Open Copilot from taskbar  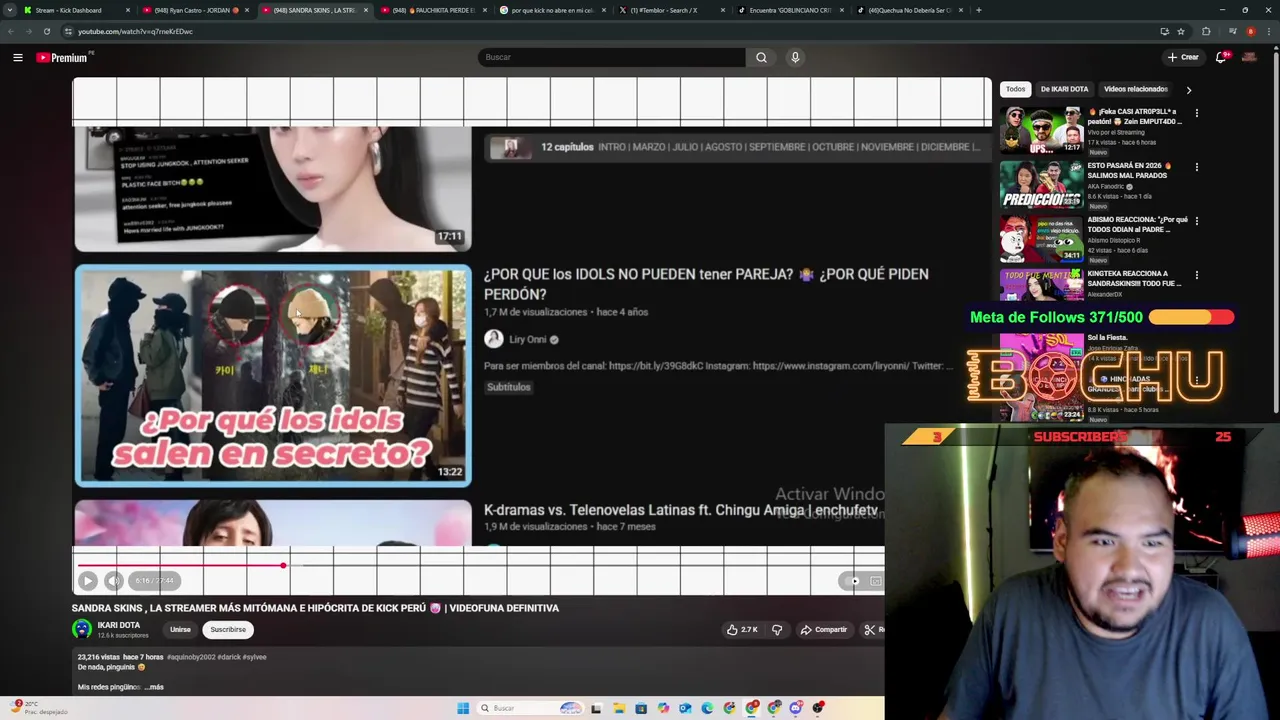pyautogui.click(x=663, y=708)
